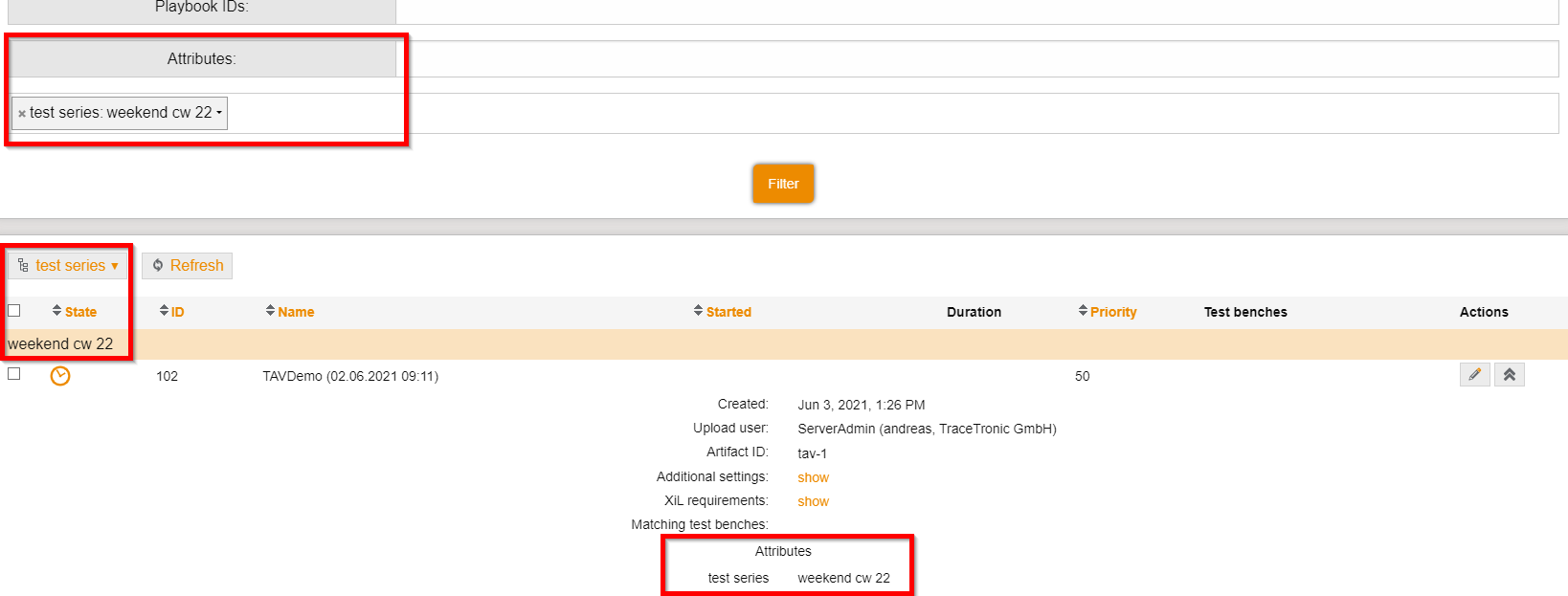
Task: Click the sort arrows beside ID column
Action: [164, 311]
